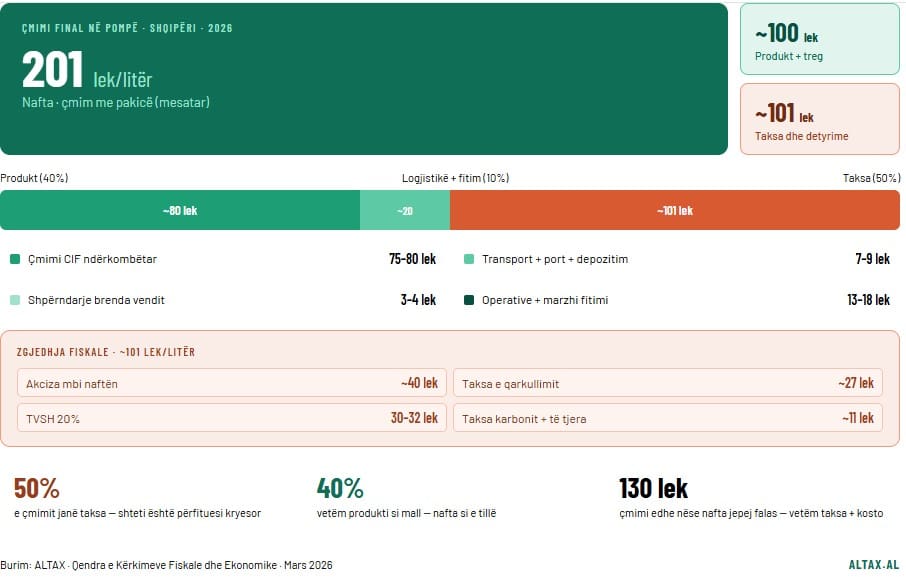
Task: Click the legend square for Transport + port + depozitim
Action: pyautogui.click(x=469, y=259)
